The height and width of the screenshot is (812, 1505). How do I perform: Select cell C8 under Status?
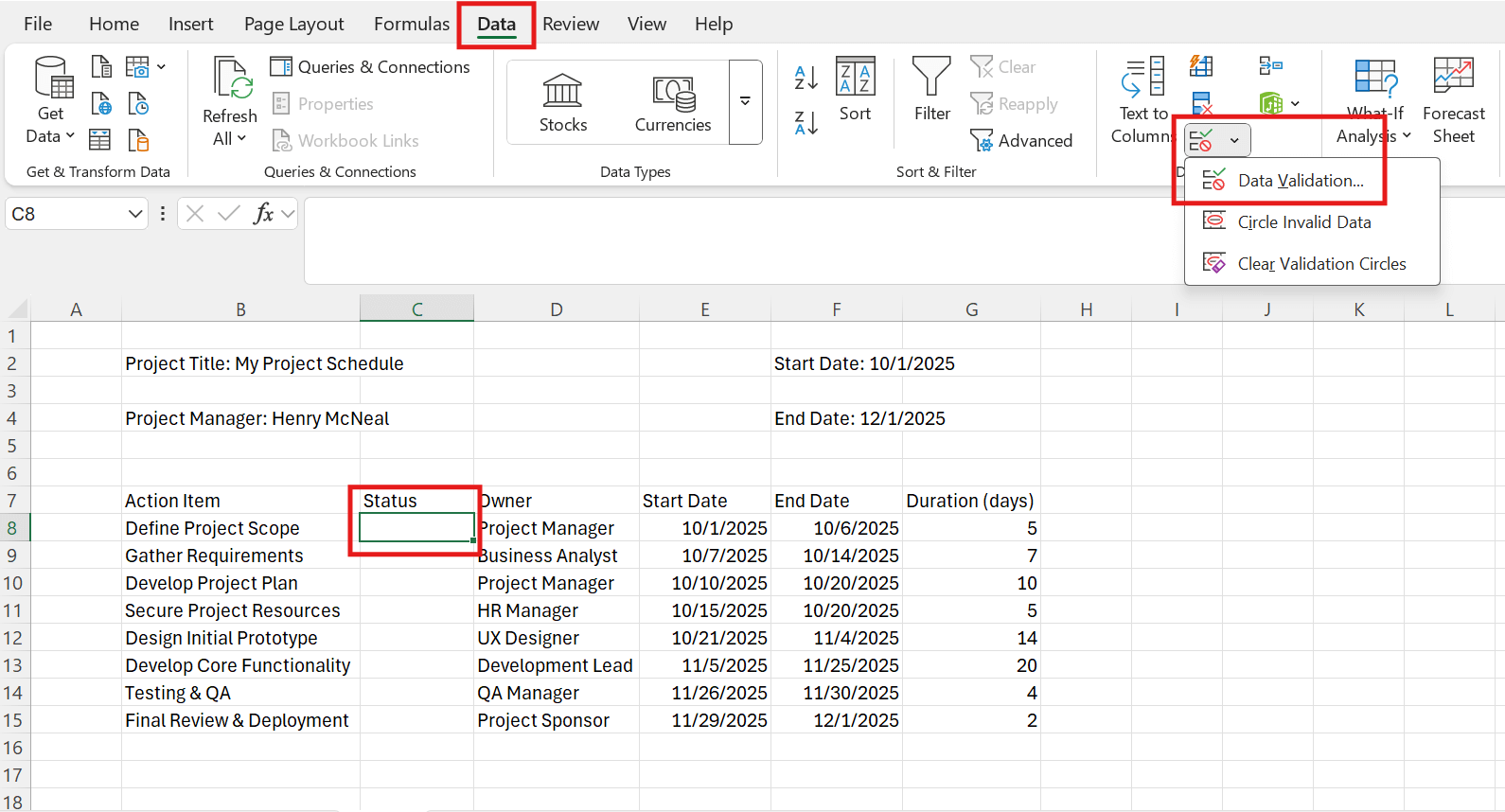tap(416, 528)
